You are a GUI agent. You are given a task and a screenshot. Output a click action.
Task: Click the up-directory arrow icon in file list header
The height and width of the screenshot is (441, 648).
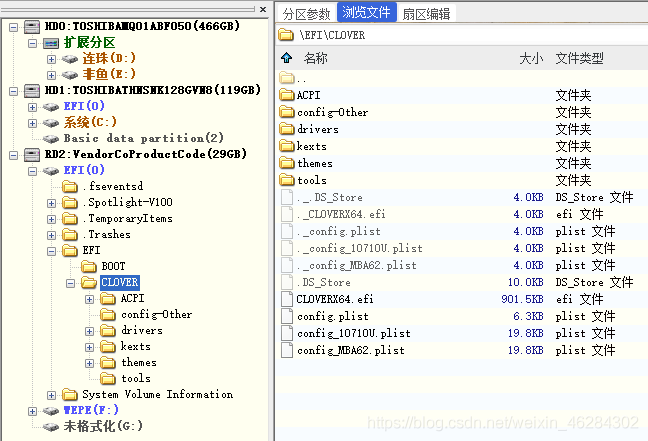[287, 59]
